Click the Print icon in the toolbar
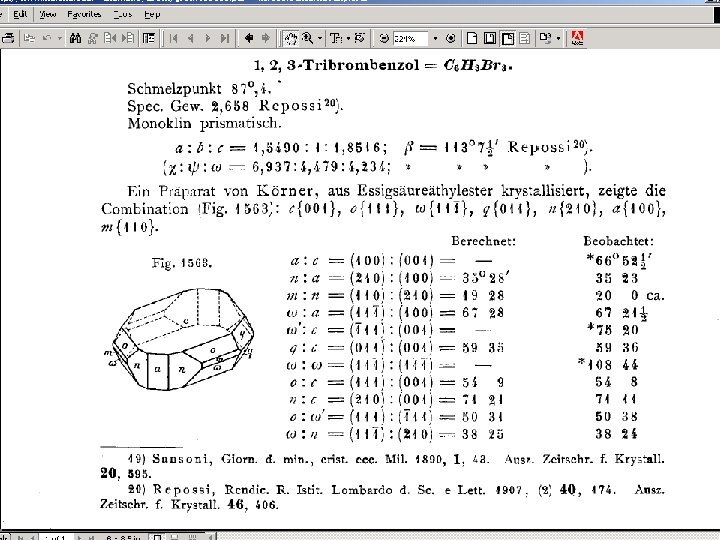Viewport: 720px width, 540px height. pos(8,38)
